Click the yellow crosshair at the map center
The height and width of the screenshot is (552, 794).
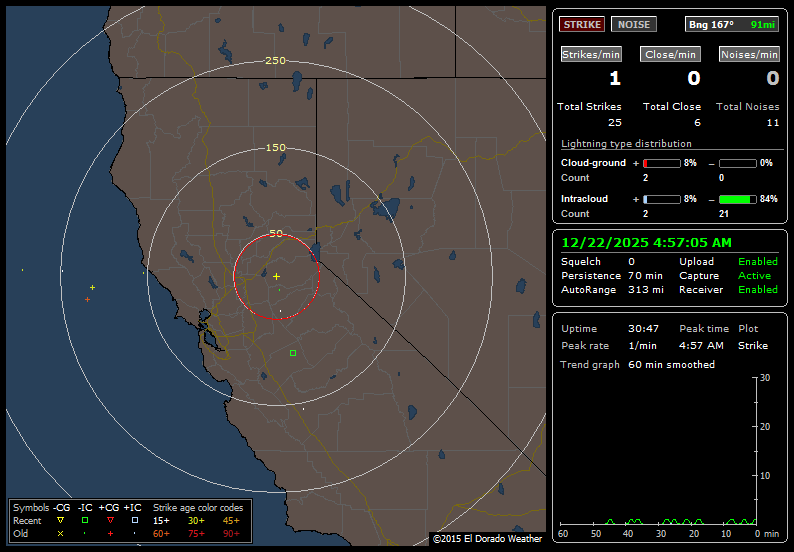(276, 276)
